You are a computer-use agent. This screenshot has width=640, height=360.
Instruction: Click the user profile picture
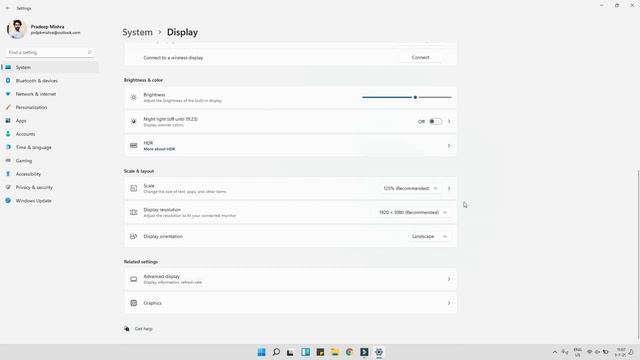point(17,29)
